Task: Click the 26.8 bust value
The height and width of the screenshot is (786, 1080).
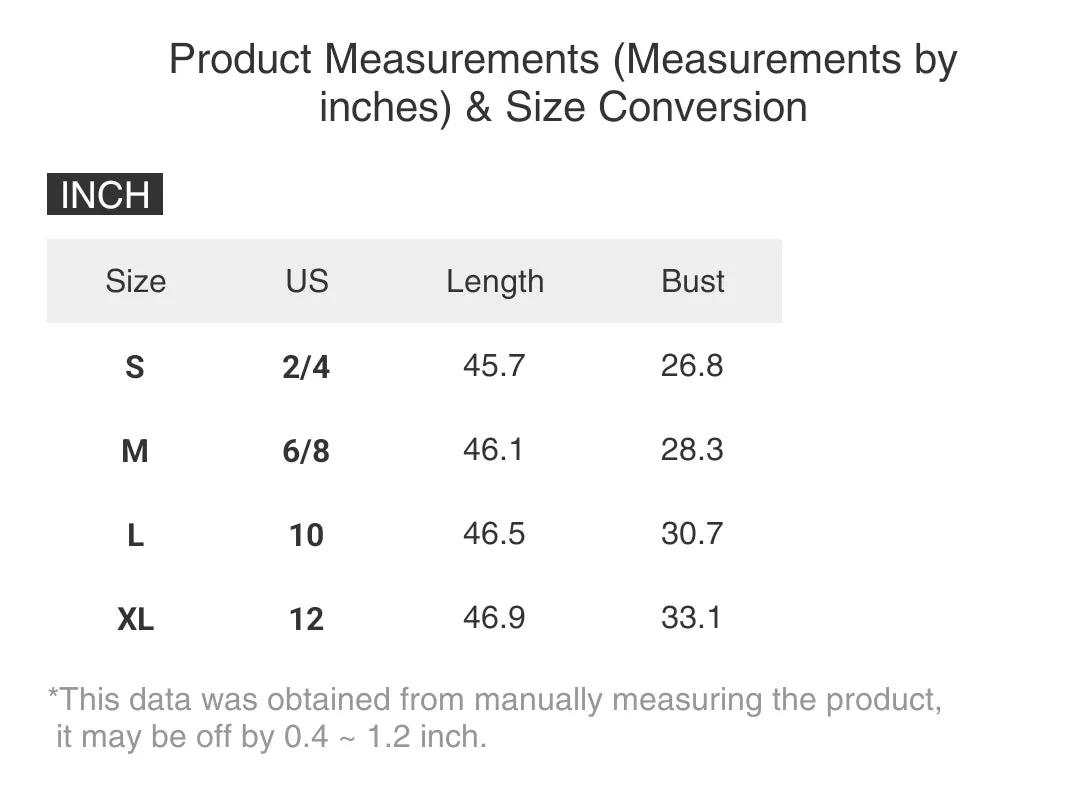Action: 692,366
